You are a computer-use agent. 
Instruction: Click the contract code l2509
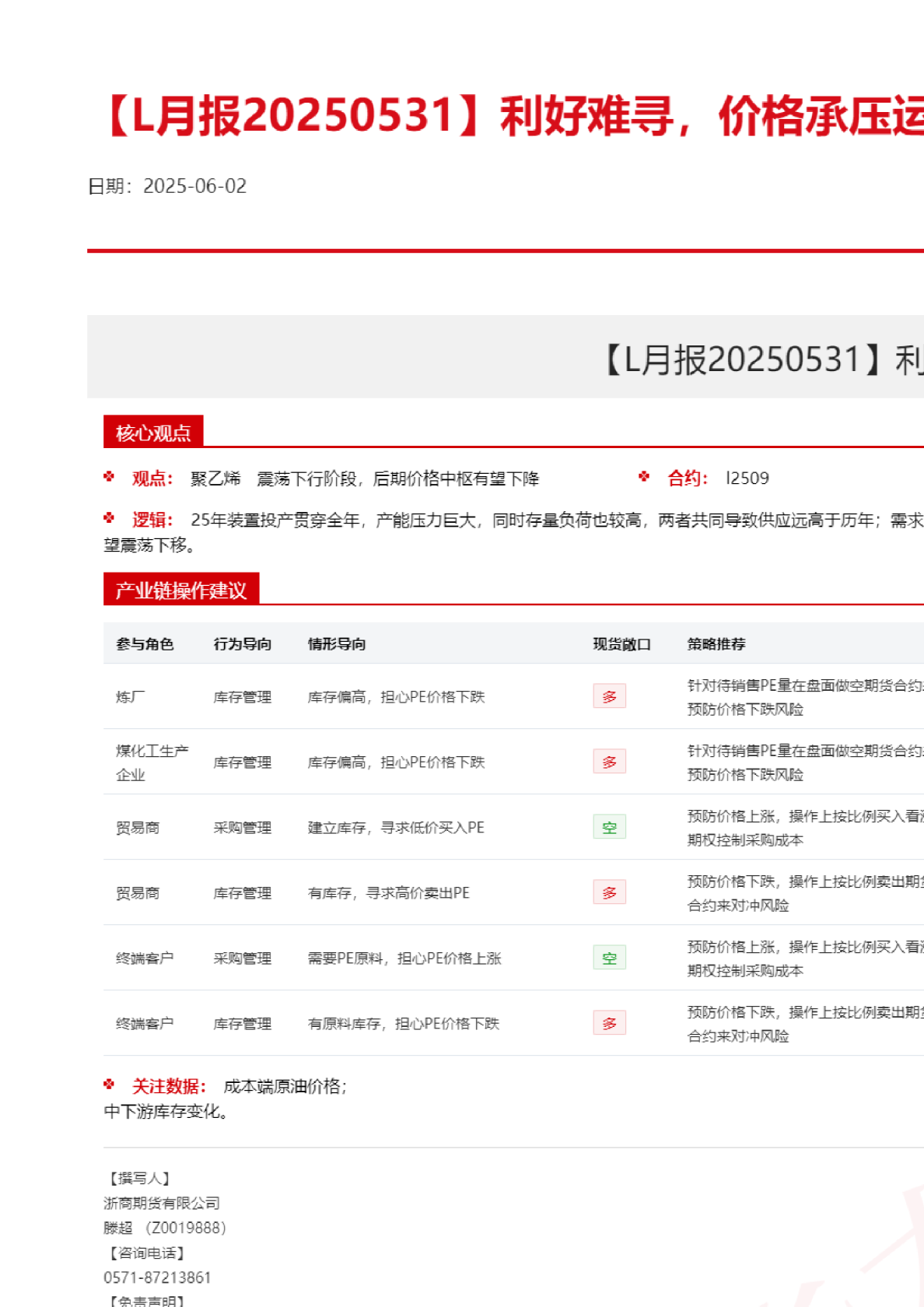(747, 478)
